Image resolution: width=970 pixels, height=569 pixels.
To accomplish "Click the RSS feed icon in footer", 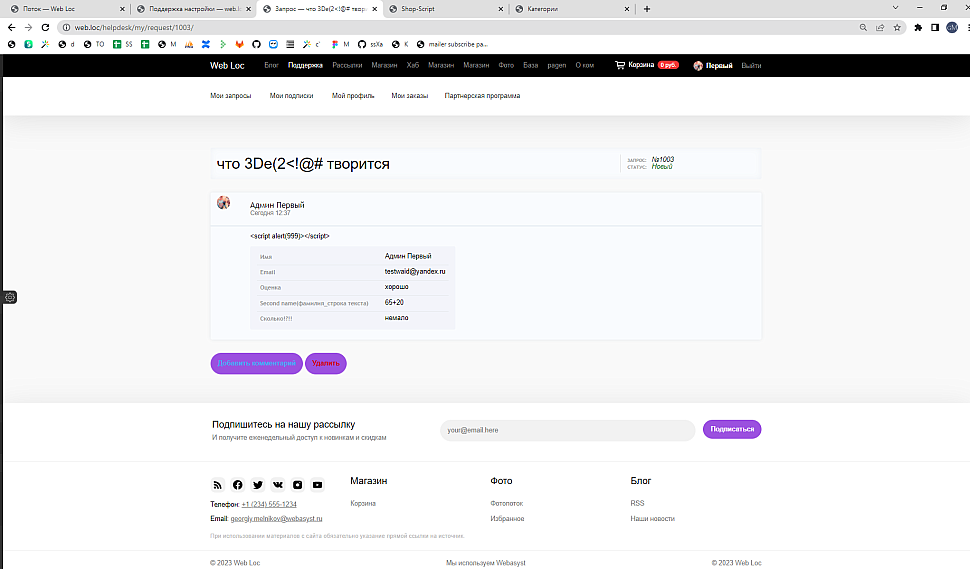I will click(x=217, y=485).
